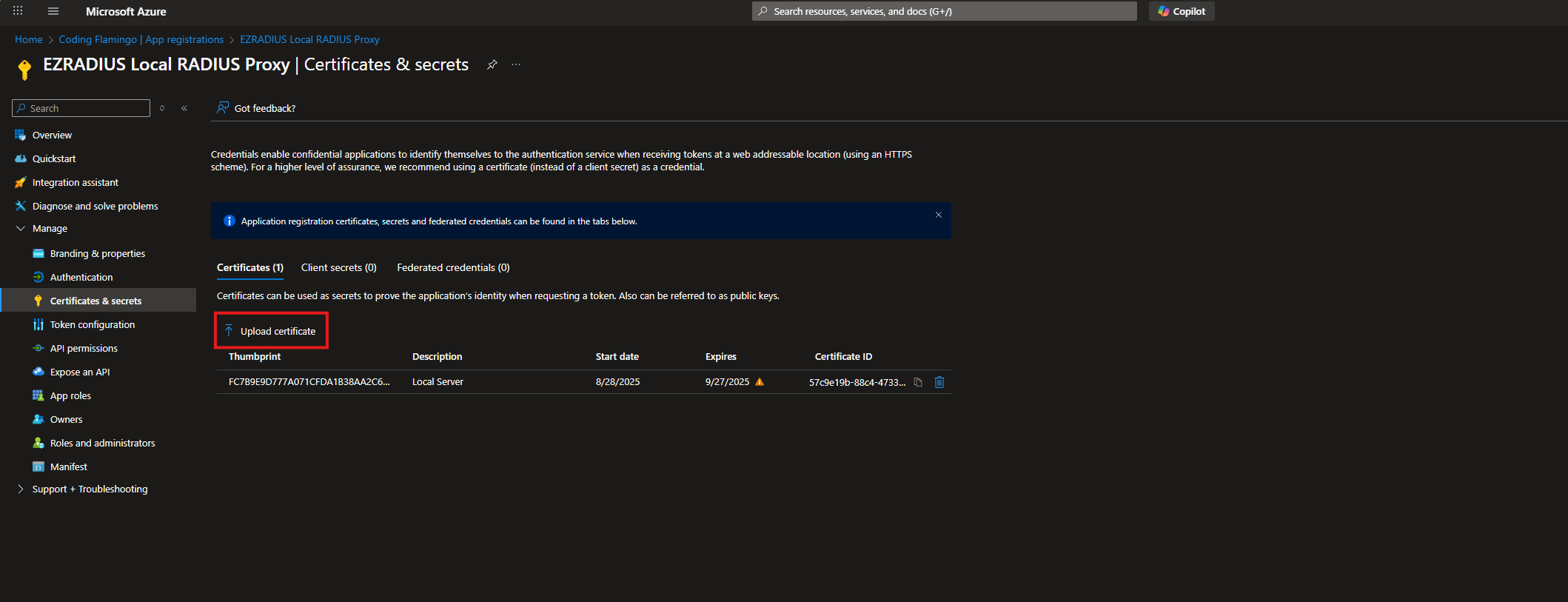
Task: Open Overview in sidebar
Action: tap(52, 135)
